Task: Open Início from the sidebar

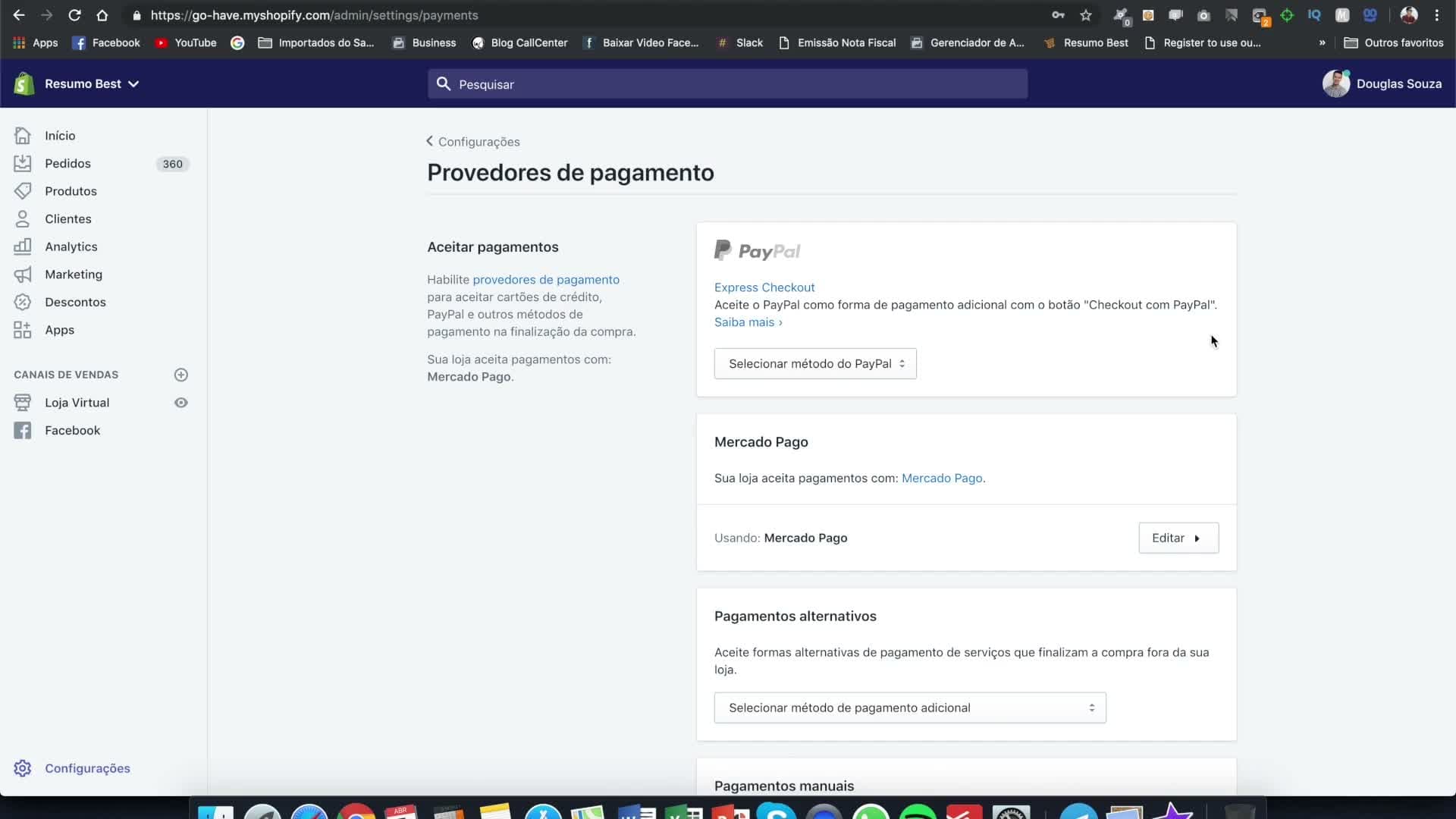Action: (60, 136)
